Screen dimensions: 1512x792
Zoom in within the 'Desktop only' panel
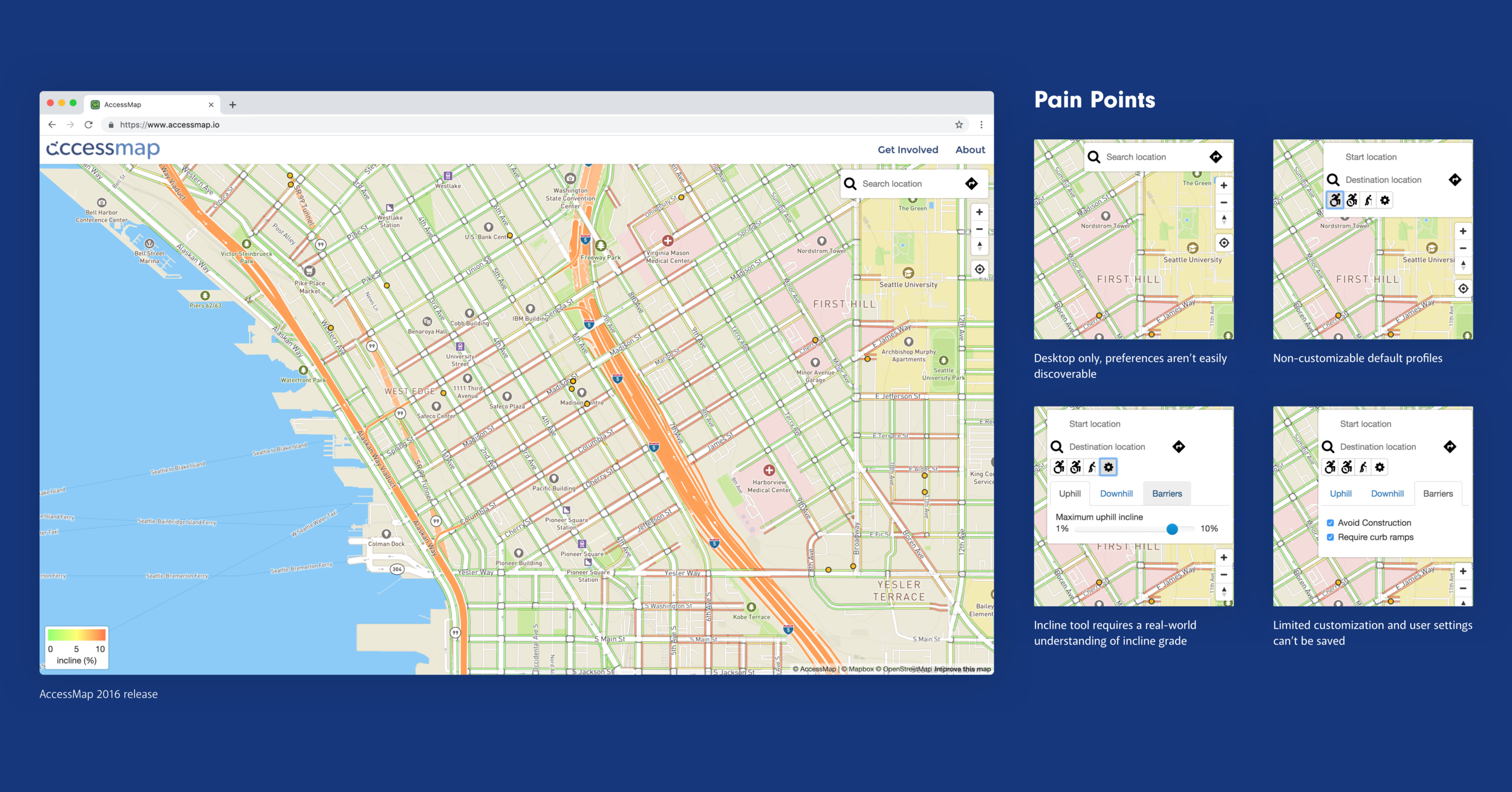[1224, 186]
